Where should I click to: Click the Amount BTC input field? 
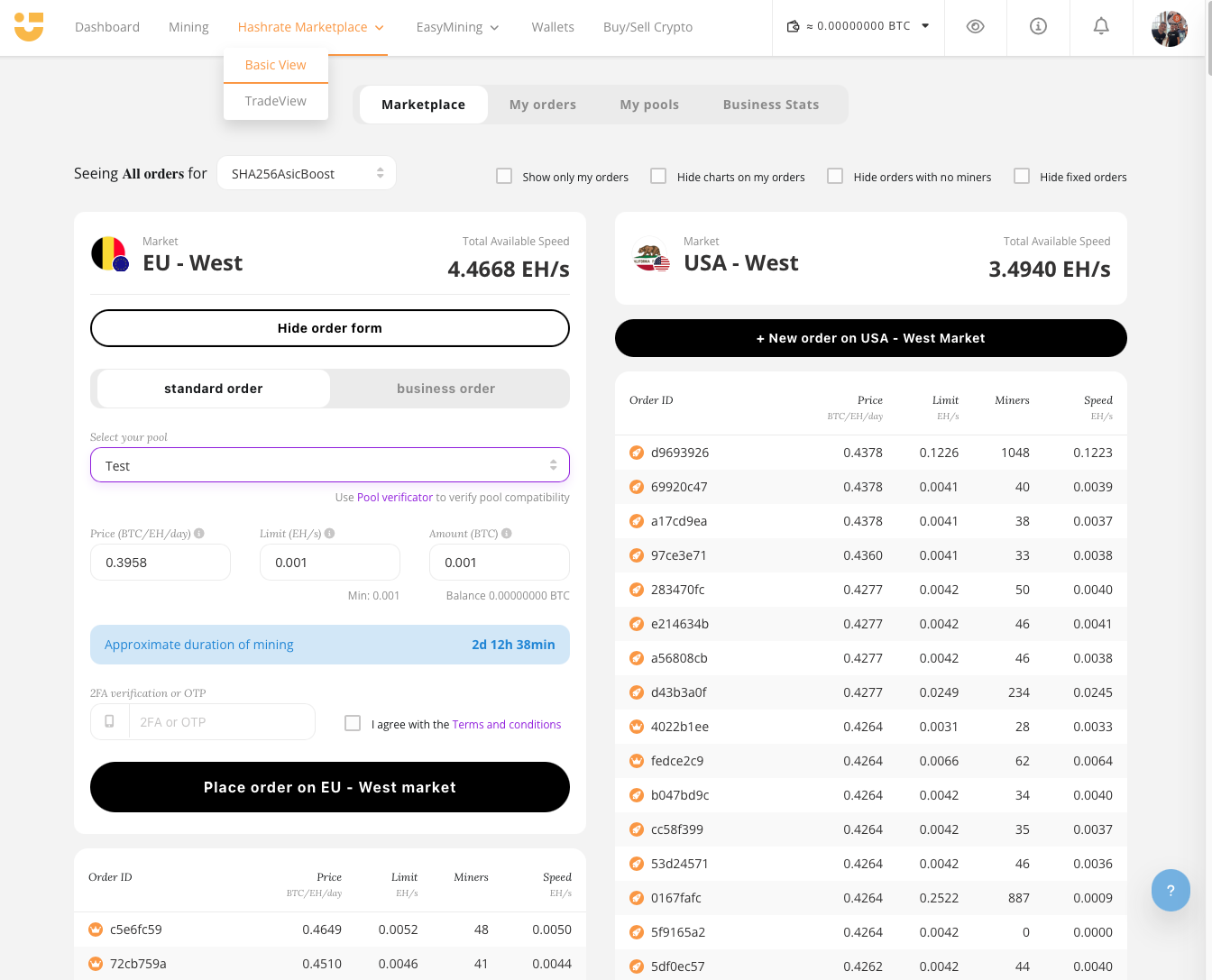[499, 562]
